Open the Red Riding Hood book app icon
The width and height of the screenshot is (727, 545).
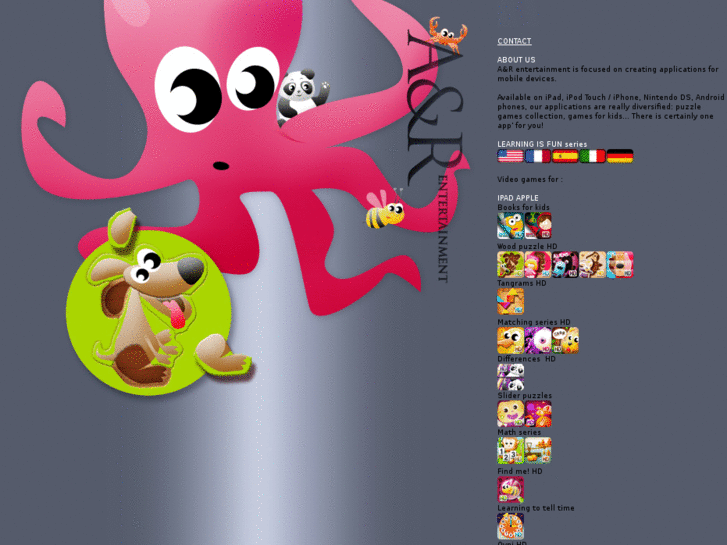(538, 225)
